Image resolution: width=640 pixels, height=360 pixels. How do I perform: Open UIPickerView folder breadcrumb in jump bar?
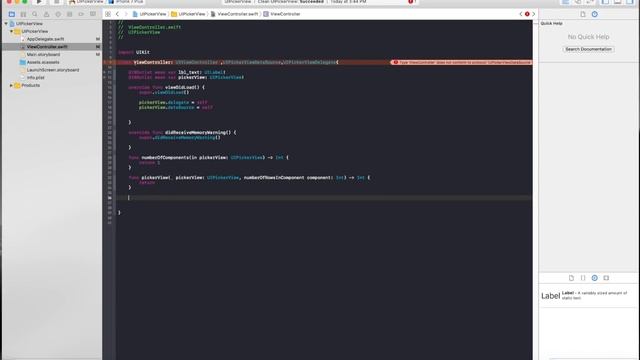(188, 14)
